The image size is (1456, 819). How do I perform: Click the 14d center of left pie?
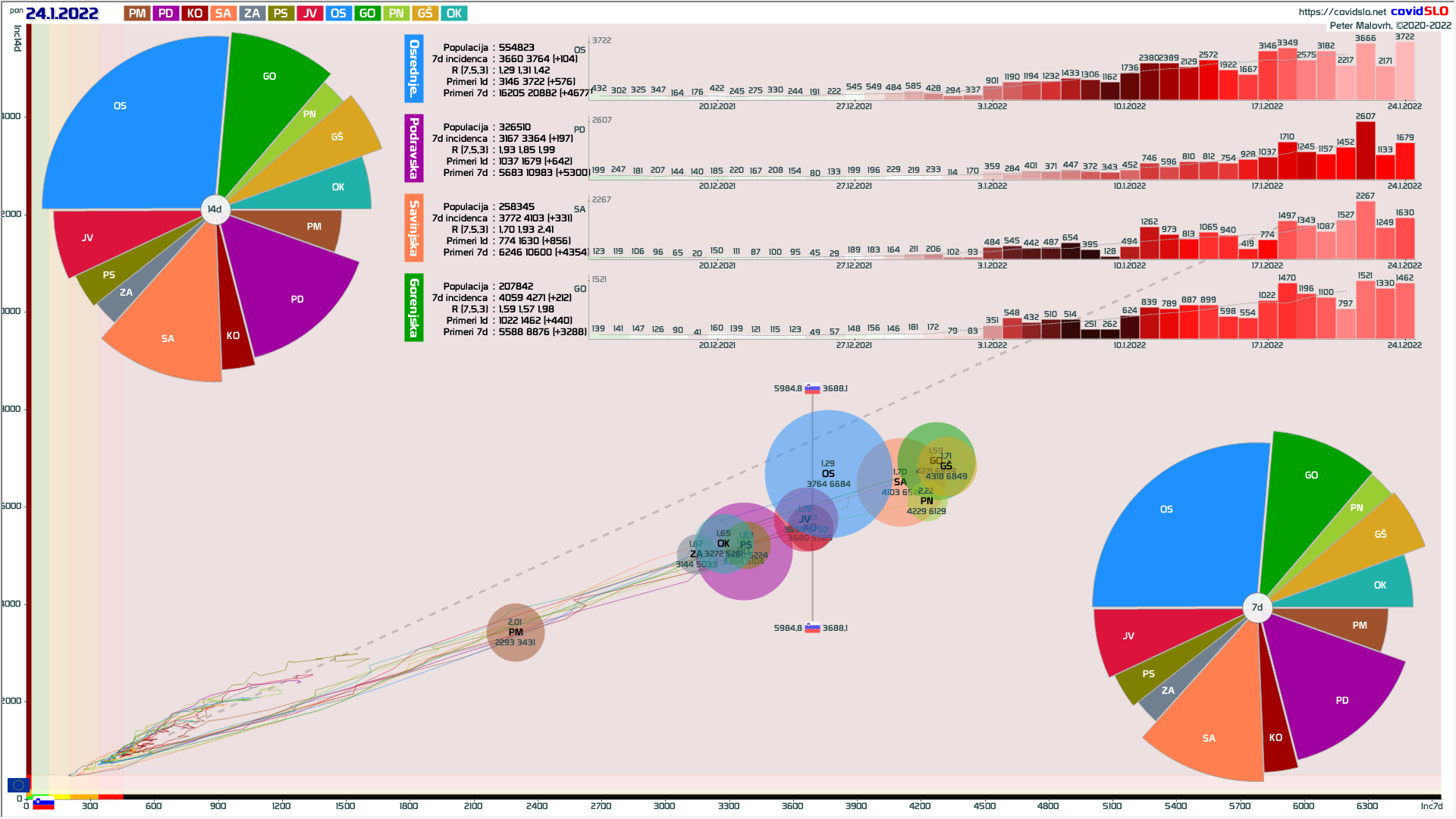pos(215,209)
